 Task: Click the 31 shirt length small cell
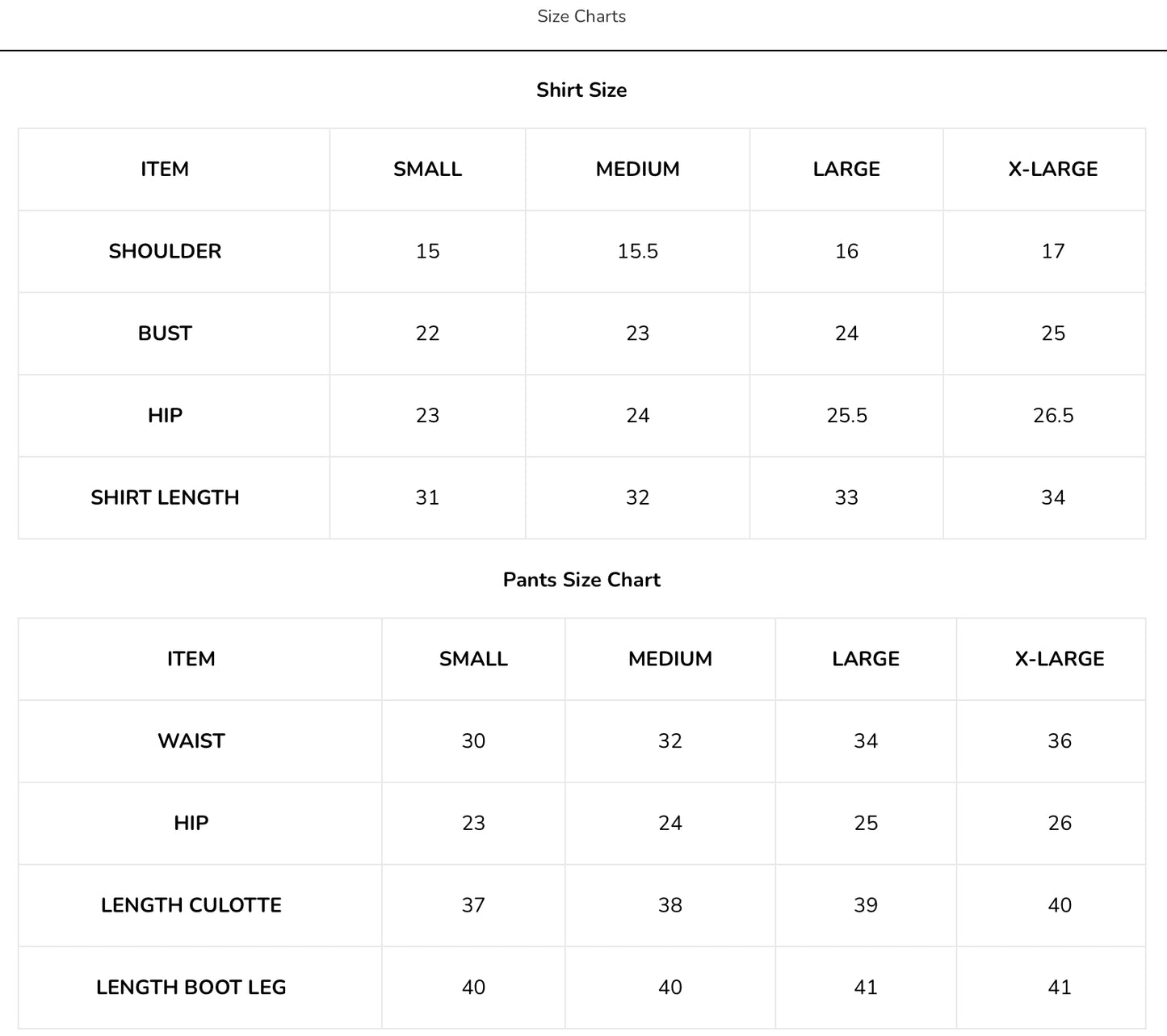pyautogui.click(x=427, y=497)
